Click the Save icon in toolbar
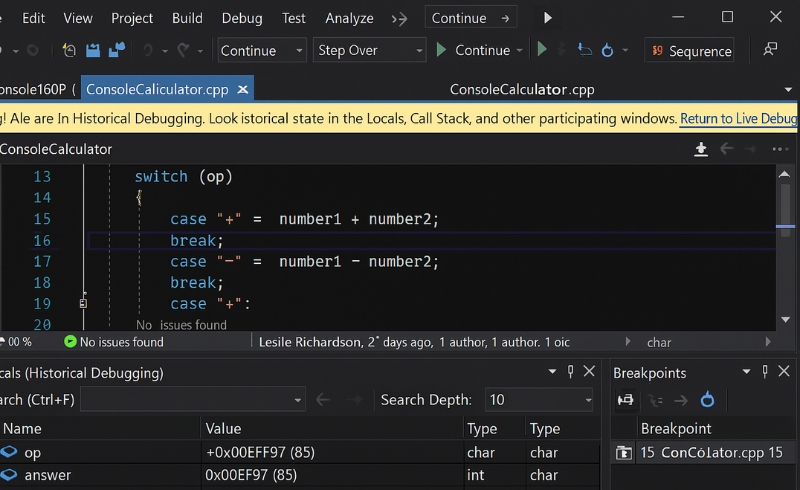The height and width of the screenshot is (490, 800). click(93, 50)
